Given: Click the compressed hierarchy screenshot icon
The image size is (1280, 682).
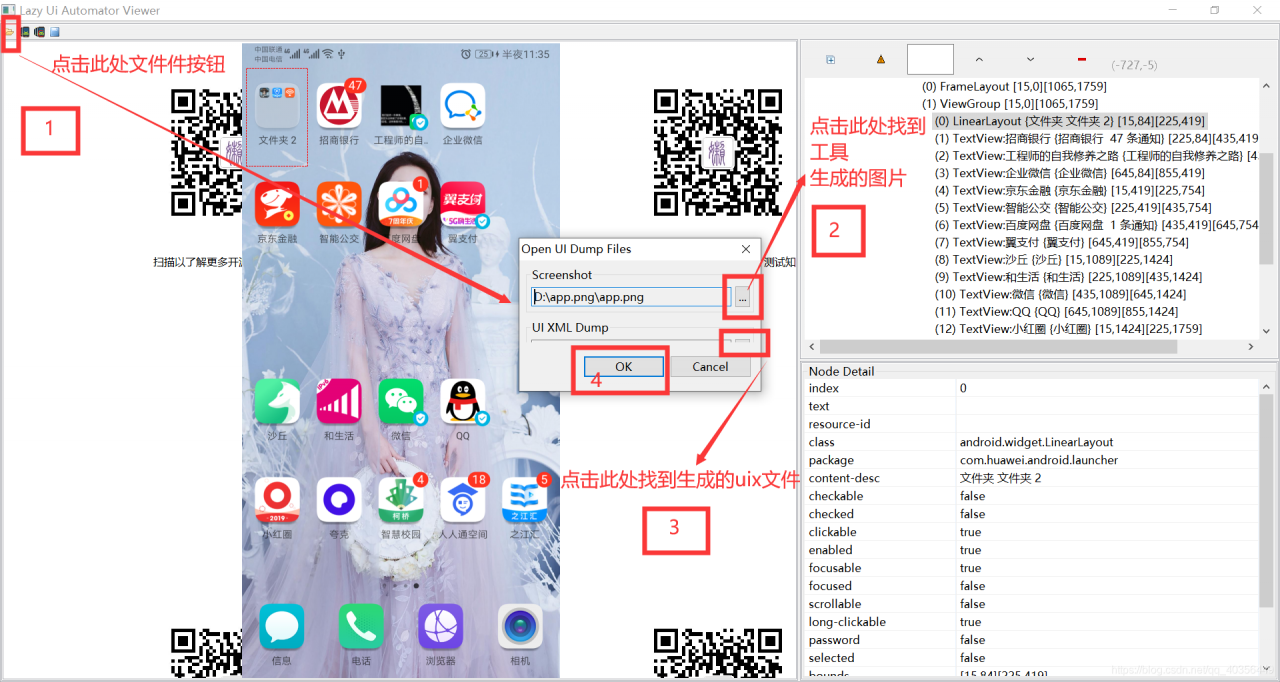Looking at the screenshot, I should [40, 32].
